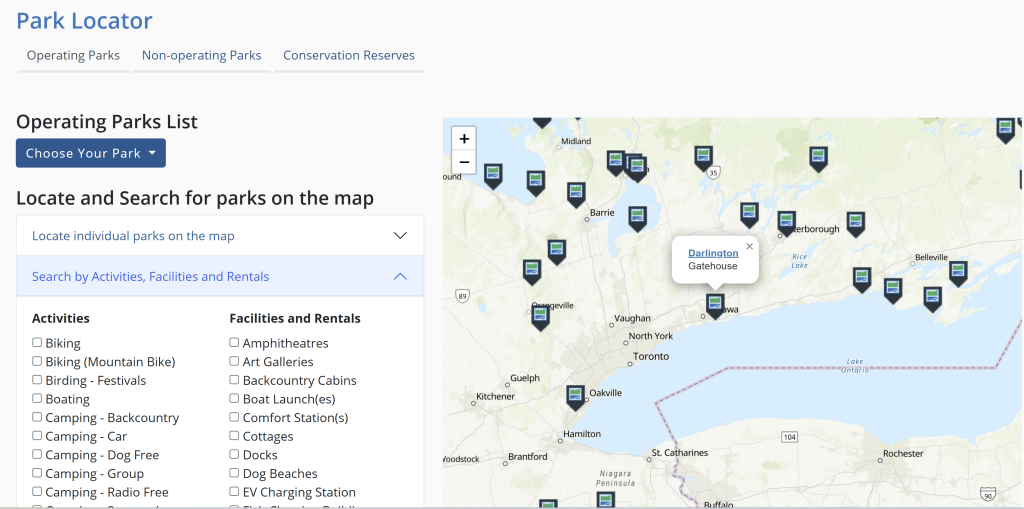This screenshot has width=1024, height=509.
Task: Click the park marker northwest of Peterborough marker
Action: coord(749,214)
